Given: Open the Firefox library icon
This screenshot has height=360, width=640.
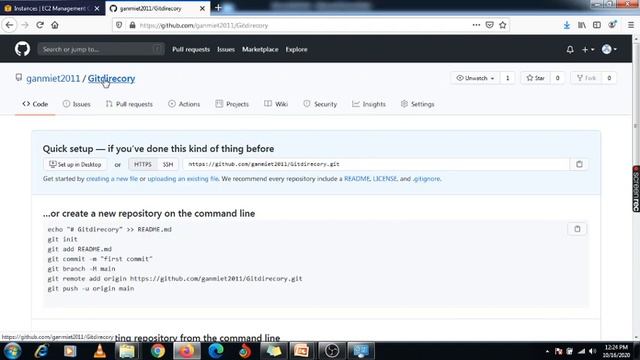Looking at the screenshot, I should coord(582,25).
